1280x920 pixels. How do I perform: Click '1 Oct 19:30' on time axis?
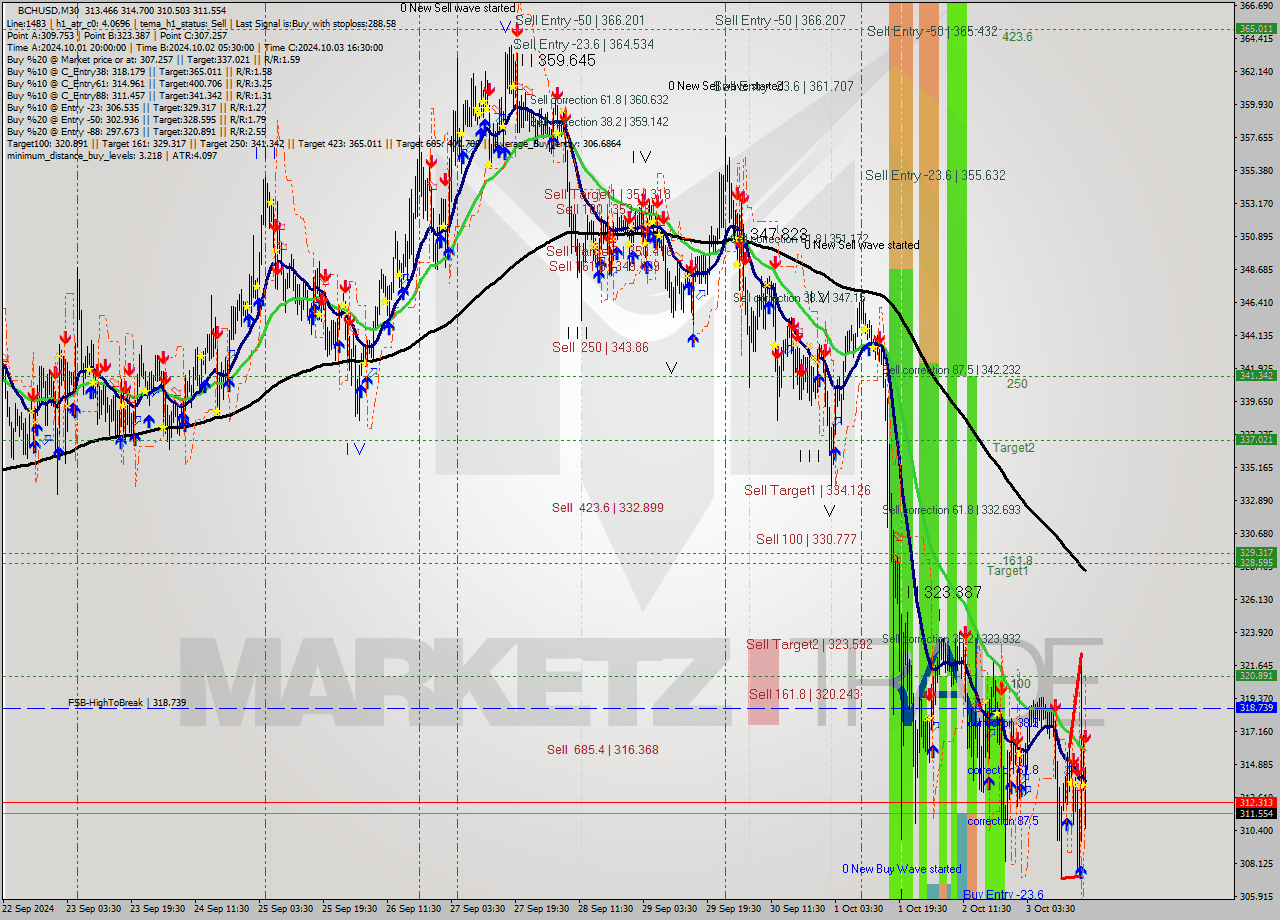pos(923,909)
